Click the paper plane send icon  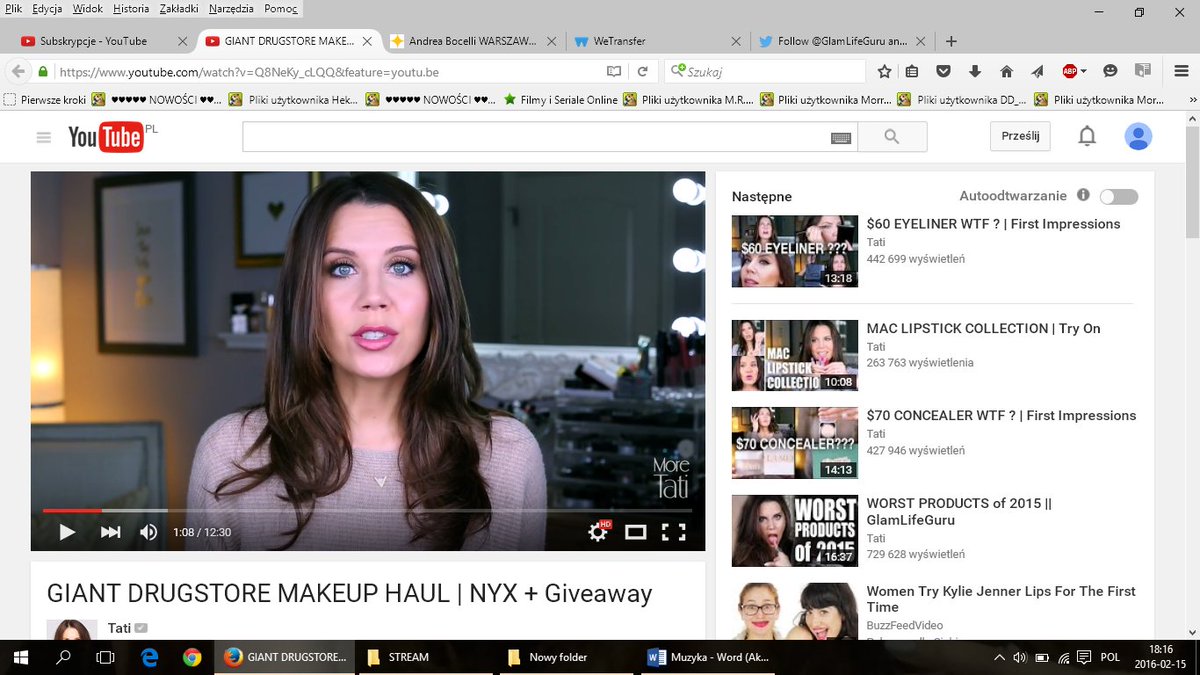click(x=1038, y=71)
